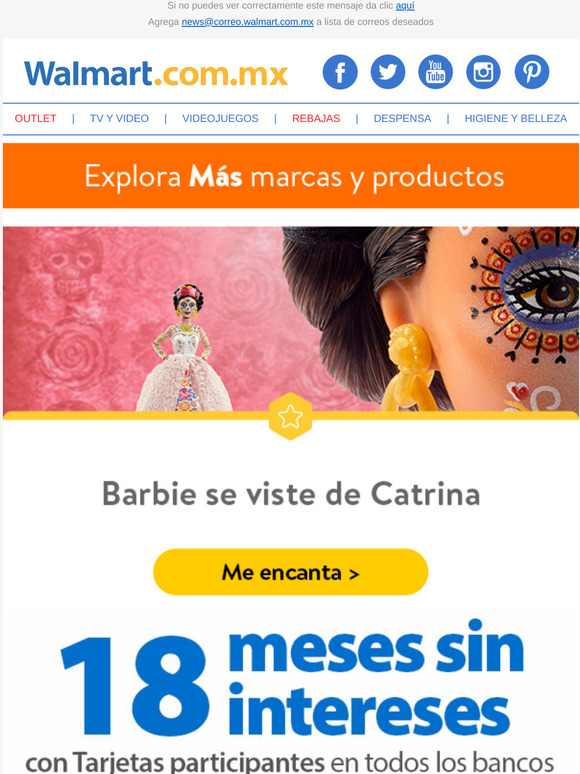Go to the OUTLET menu item
The width and height of the screenshot is (580, 774).
pos(36,118)
